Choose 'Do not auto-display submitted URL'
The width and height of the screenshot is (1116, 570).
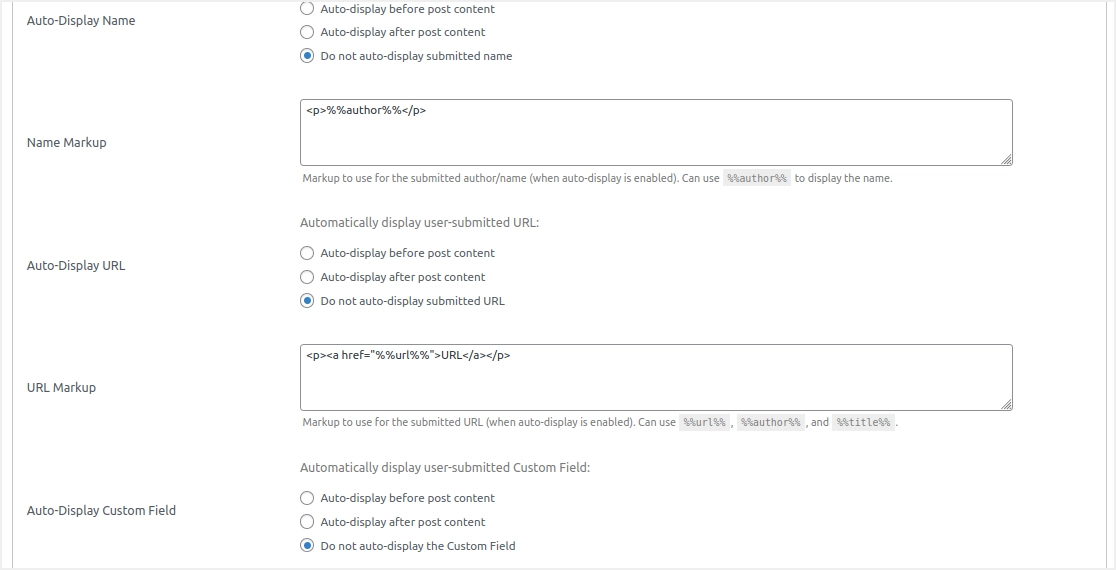(x=307, y=301)
